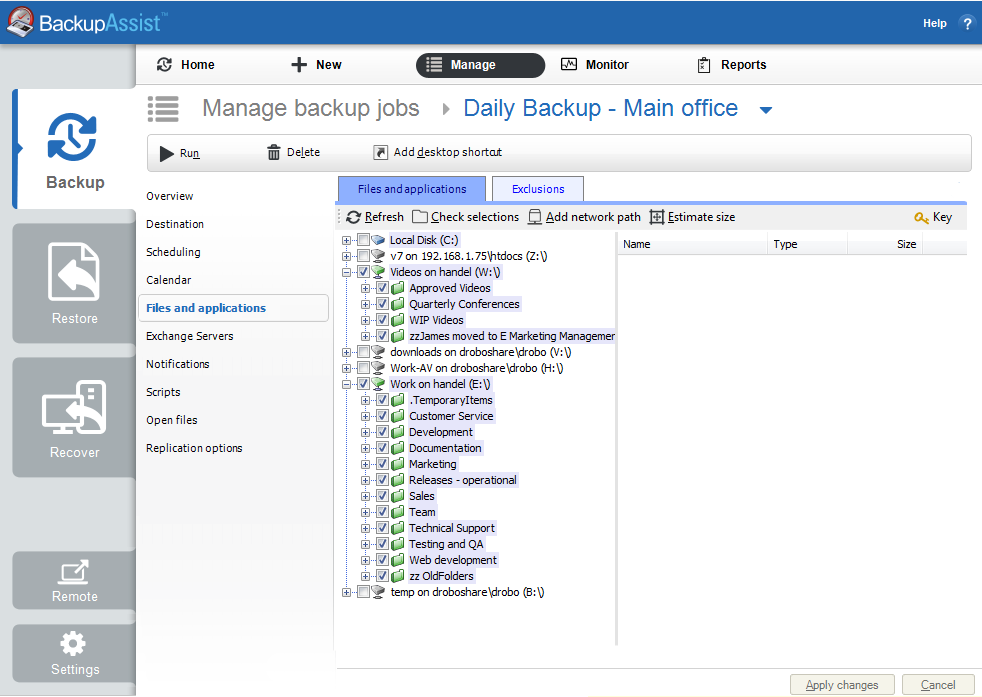982x697 pixels.
Task: Click the Run play icon
Action: (x=167, y=153)
